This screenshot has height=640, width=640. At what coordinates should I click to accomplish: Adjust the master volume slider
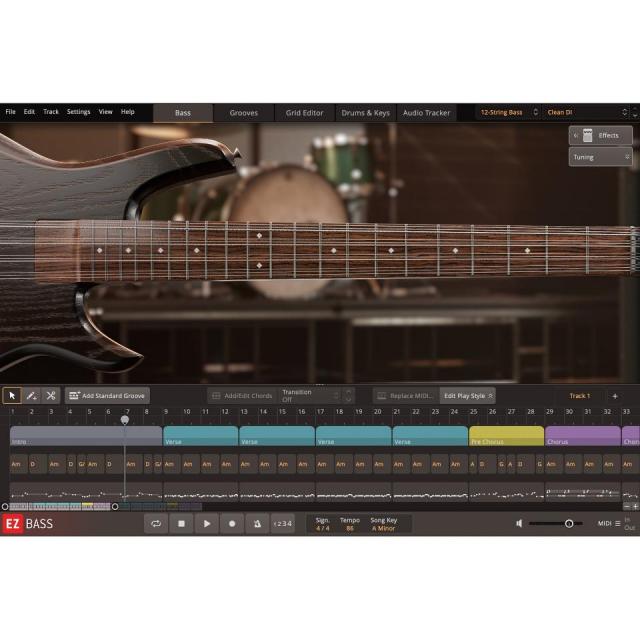[x=568, y=523]
